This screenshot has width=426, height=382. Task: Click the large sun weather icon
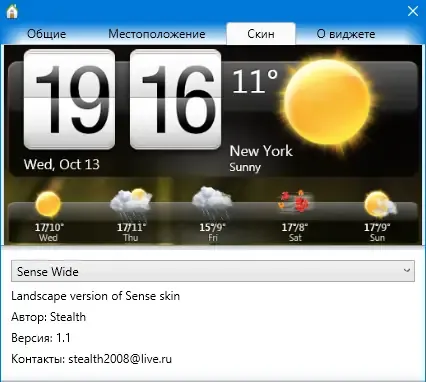(x=327, y=103)
